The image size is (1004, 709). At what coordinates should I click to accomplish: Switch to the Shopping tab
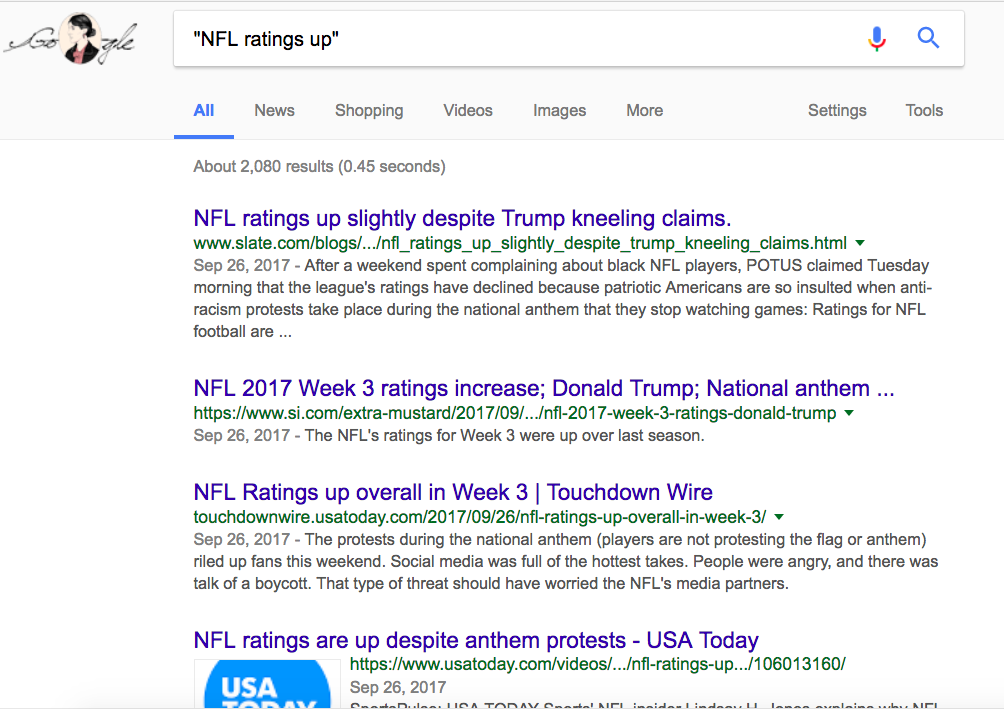point(369,111)
